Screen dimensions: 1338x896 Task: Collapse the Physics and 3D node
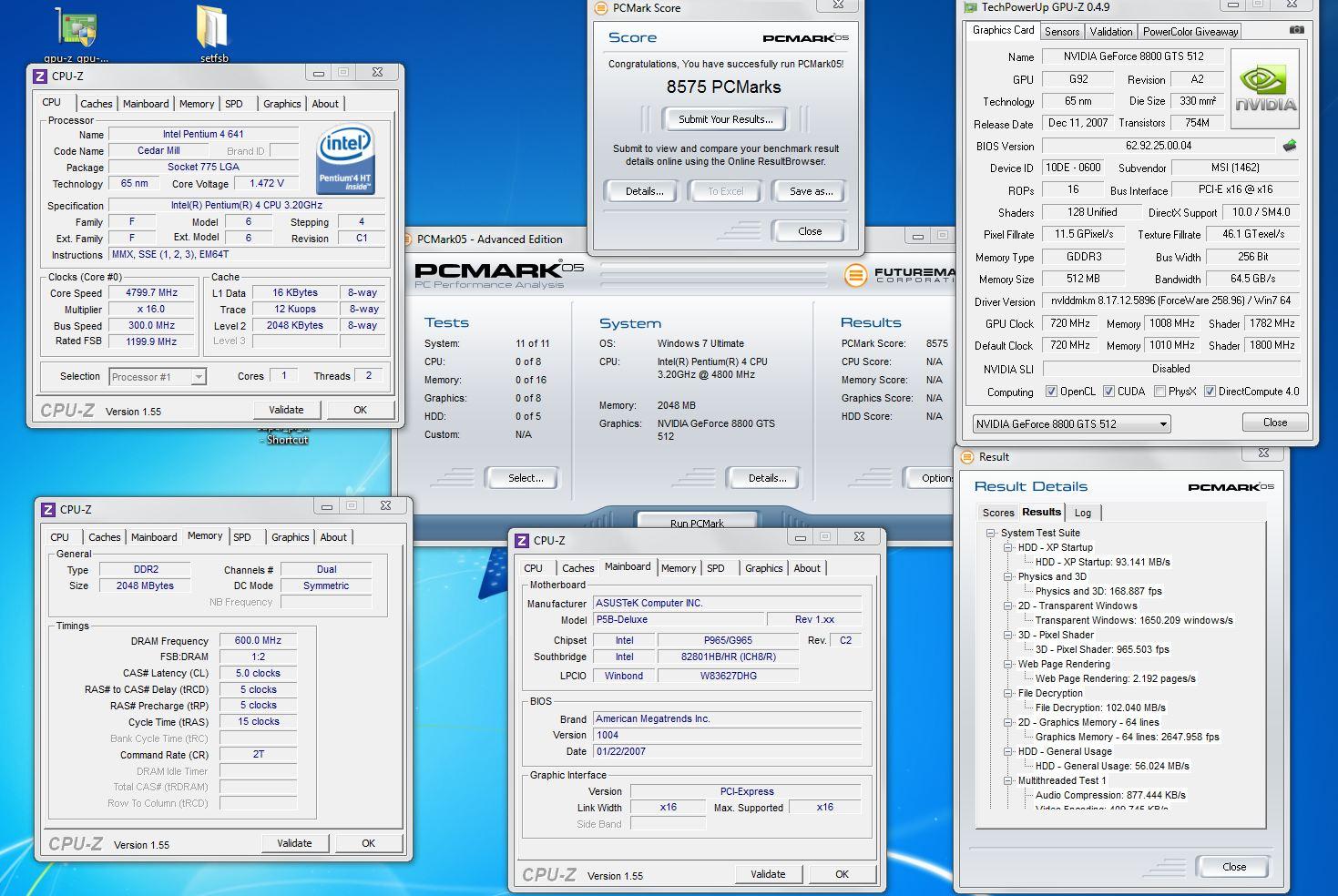[1008, 576]
